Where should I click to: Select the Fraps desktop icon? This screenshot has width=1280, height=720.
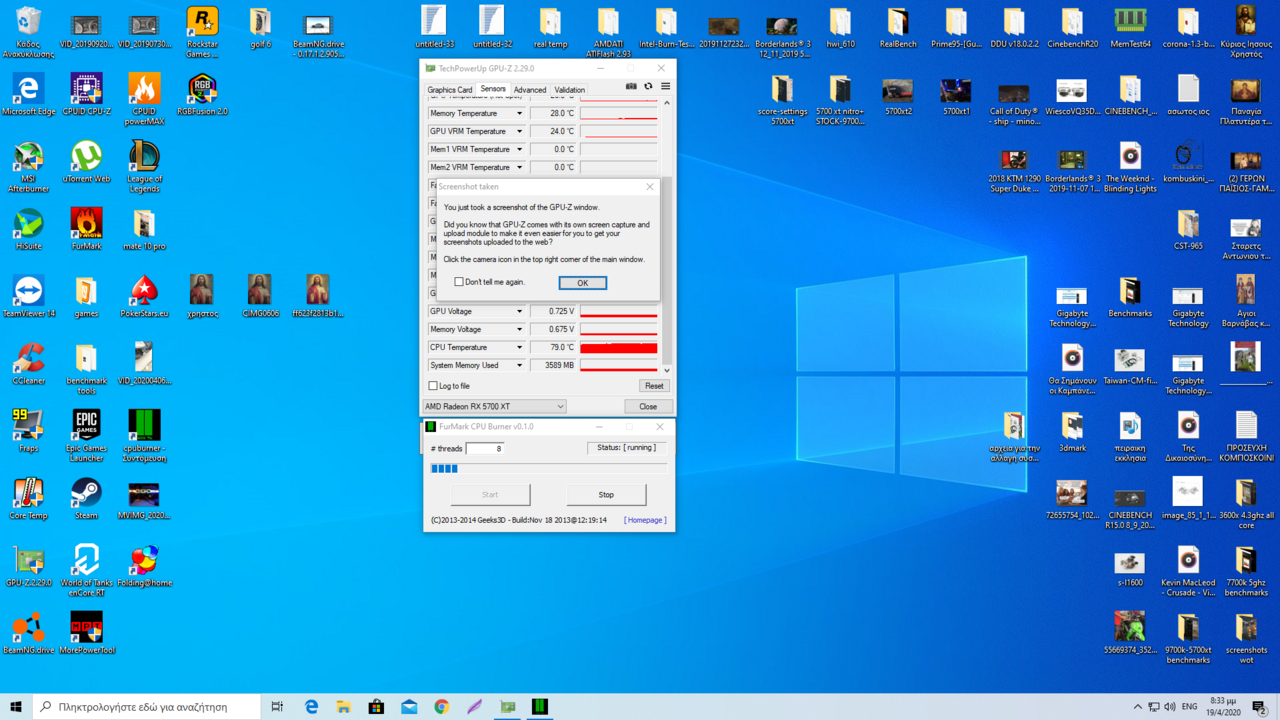click(x=28, y=431)
